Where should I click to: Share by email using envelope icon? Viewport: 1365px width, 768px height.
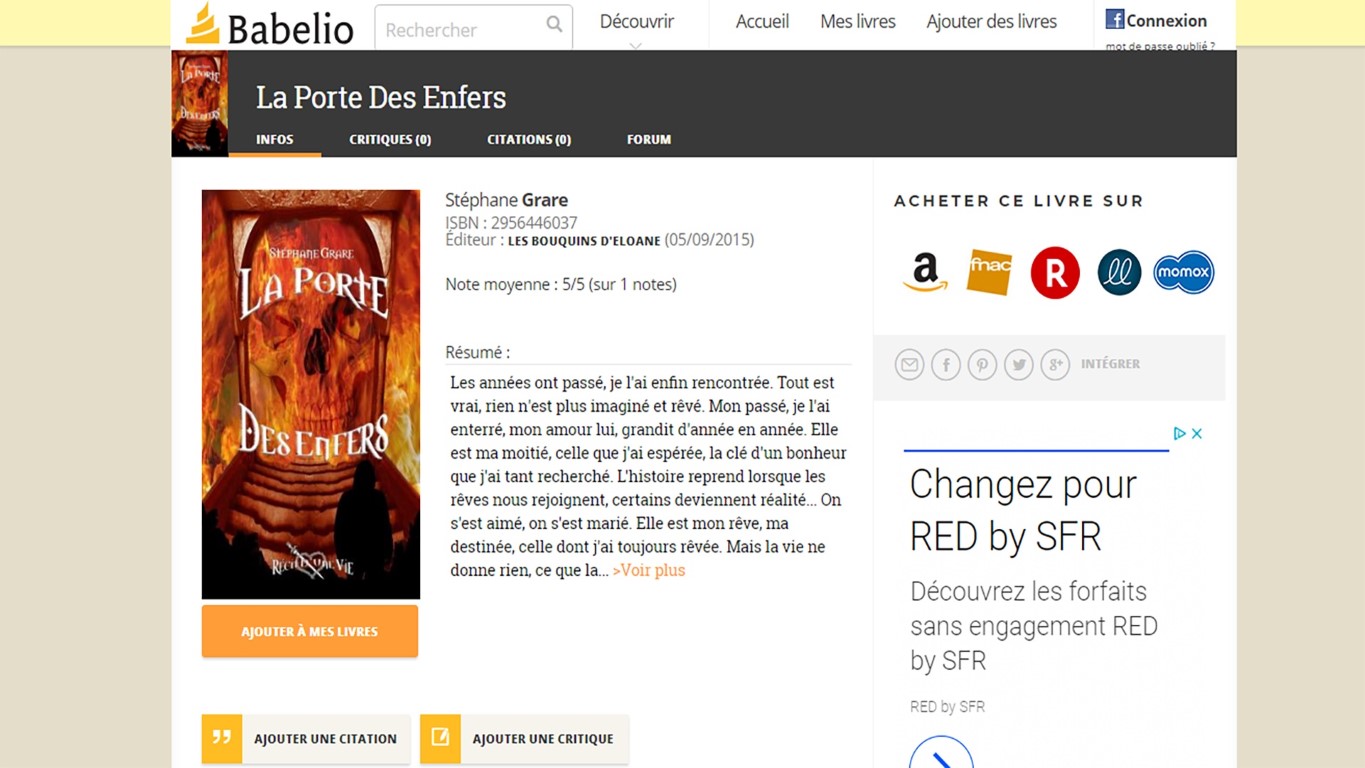[x=909, y=365]
